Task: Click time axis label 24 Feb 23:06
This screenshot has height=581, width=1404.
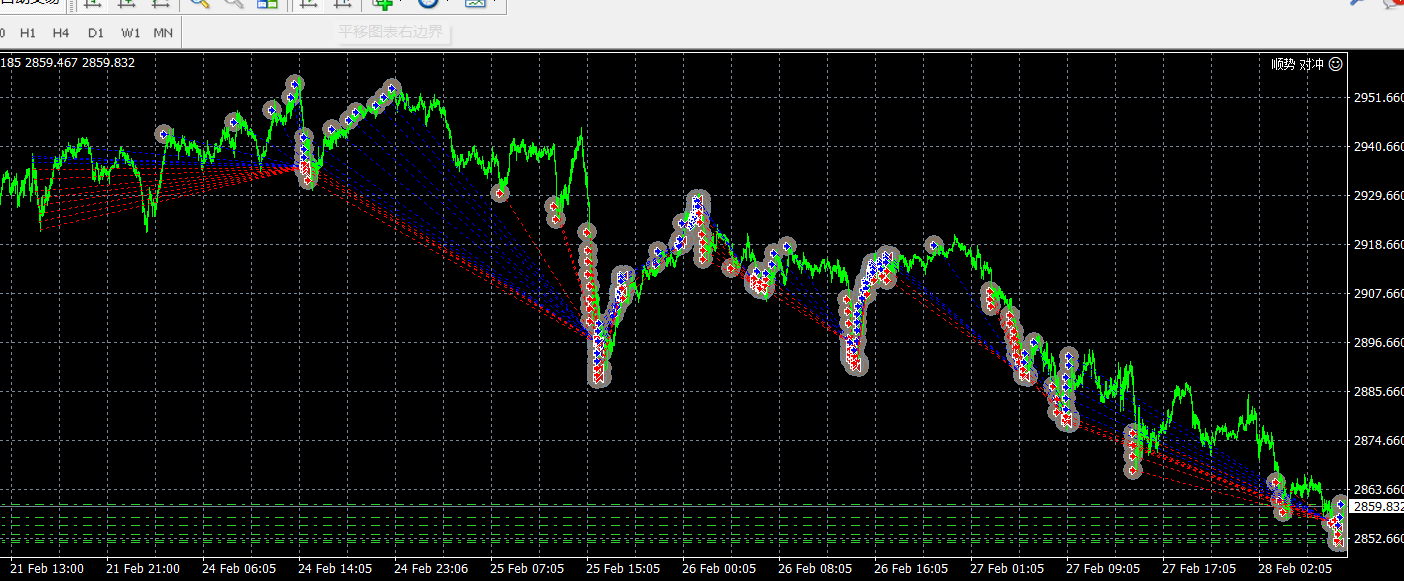Action: [x=431, y=569]
